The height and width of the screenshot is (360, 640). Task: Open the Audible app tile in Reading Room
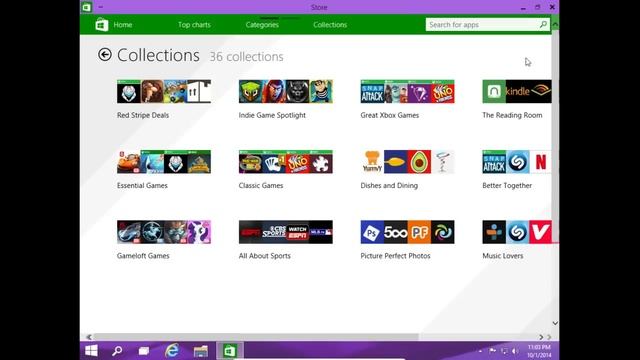540,91
